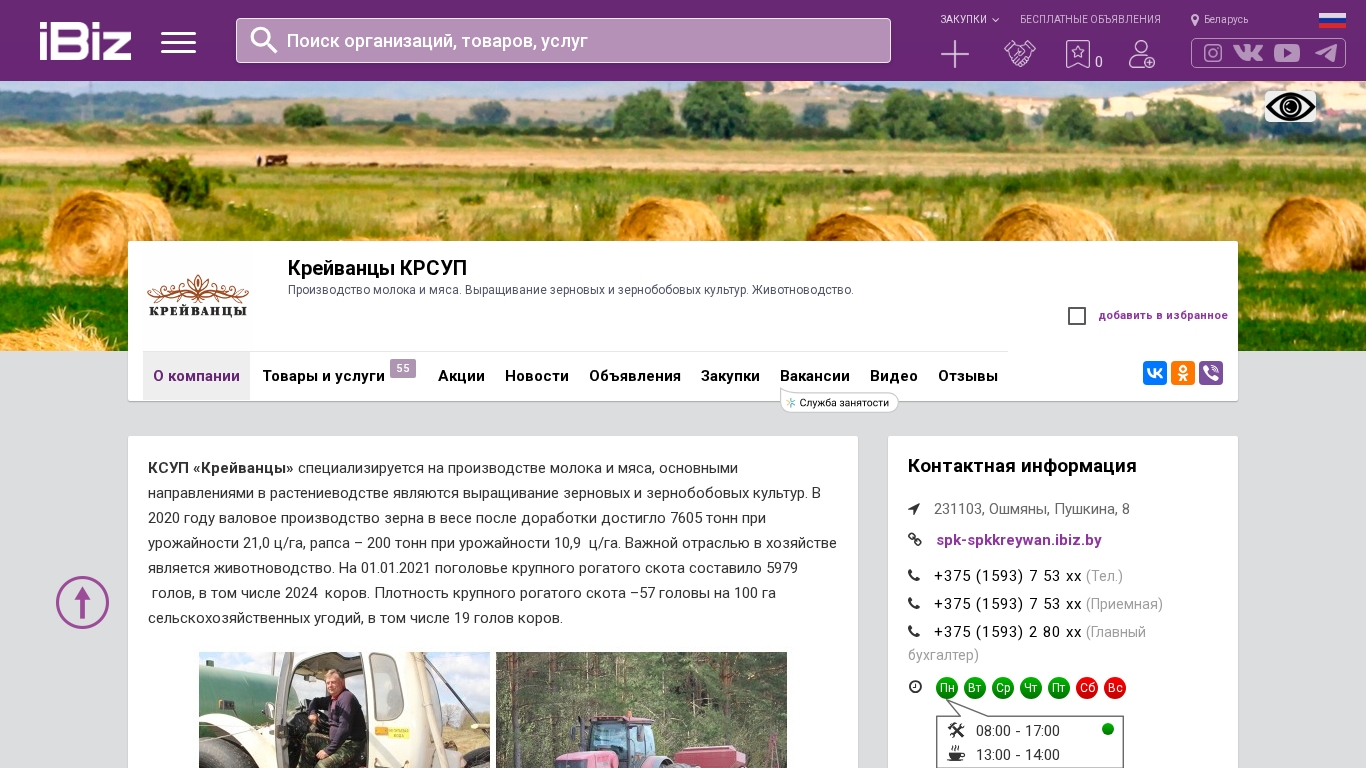Open the iBiz home logo
The image size is (1366, 768).
tap(85, 41)
